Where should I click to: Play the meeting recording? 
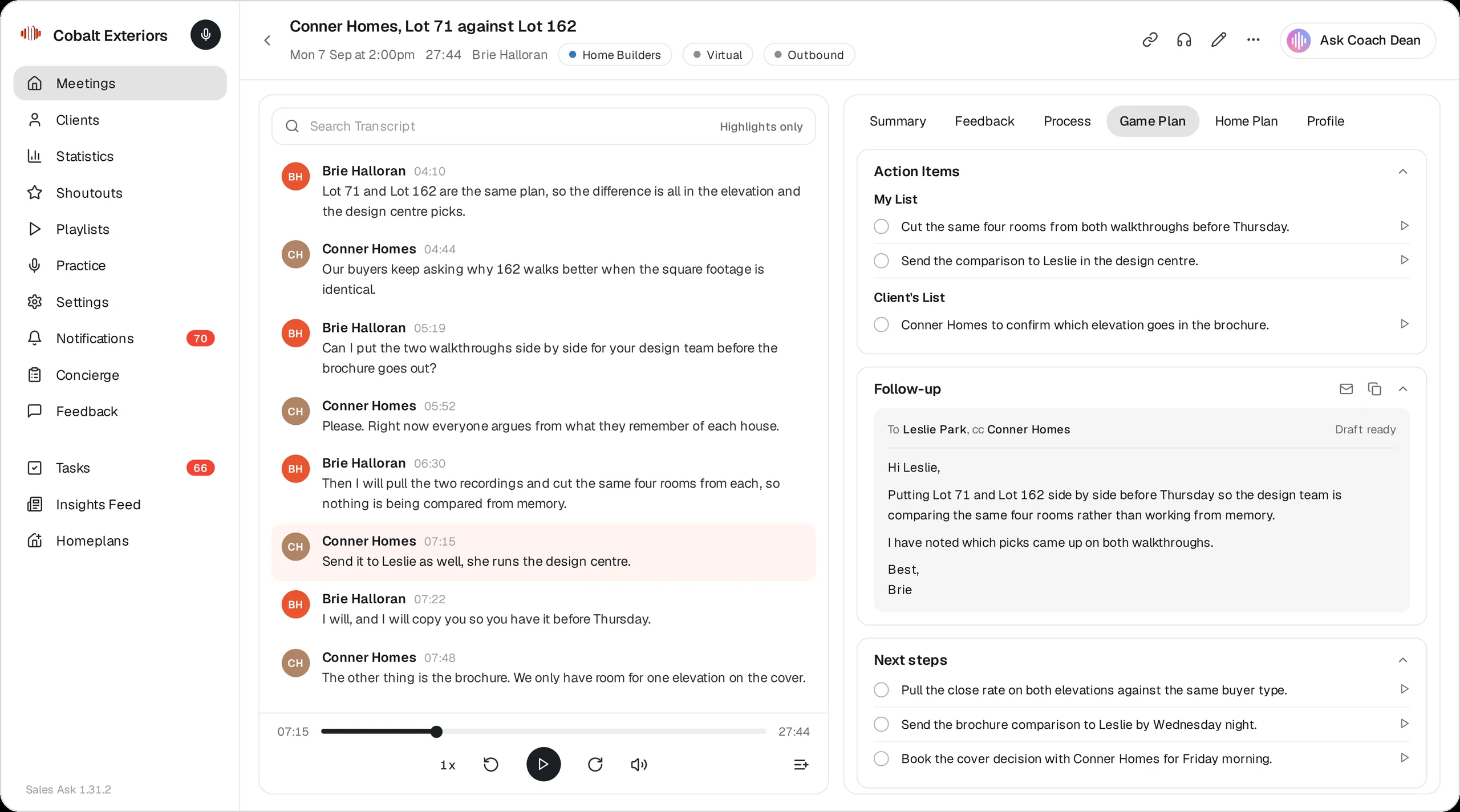click(x=543, y=764)
